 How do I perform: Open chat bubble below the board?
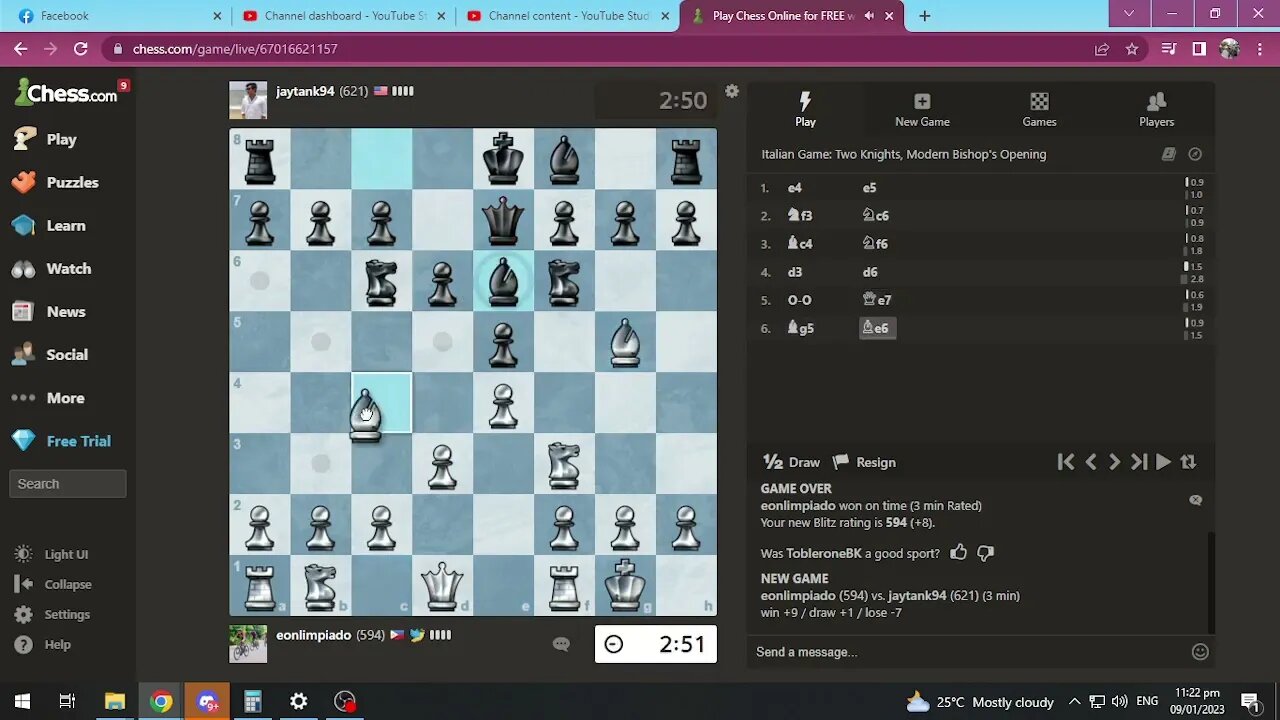pos(561,644)
